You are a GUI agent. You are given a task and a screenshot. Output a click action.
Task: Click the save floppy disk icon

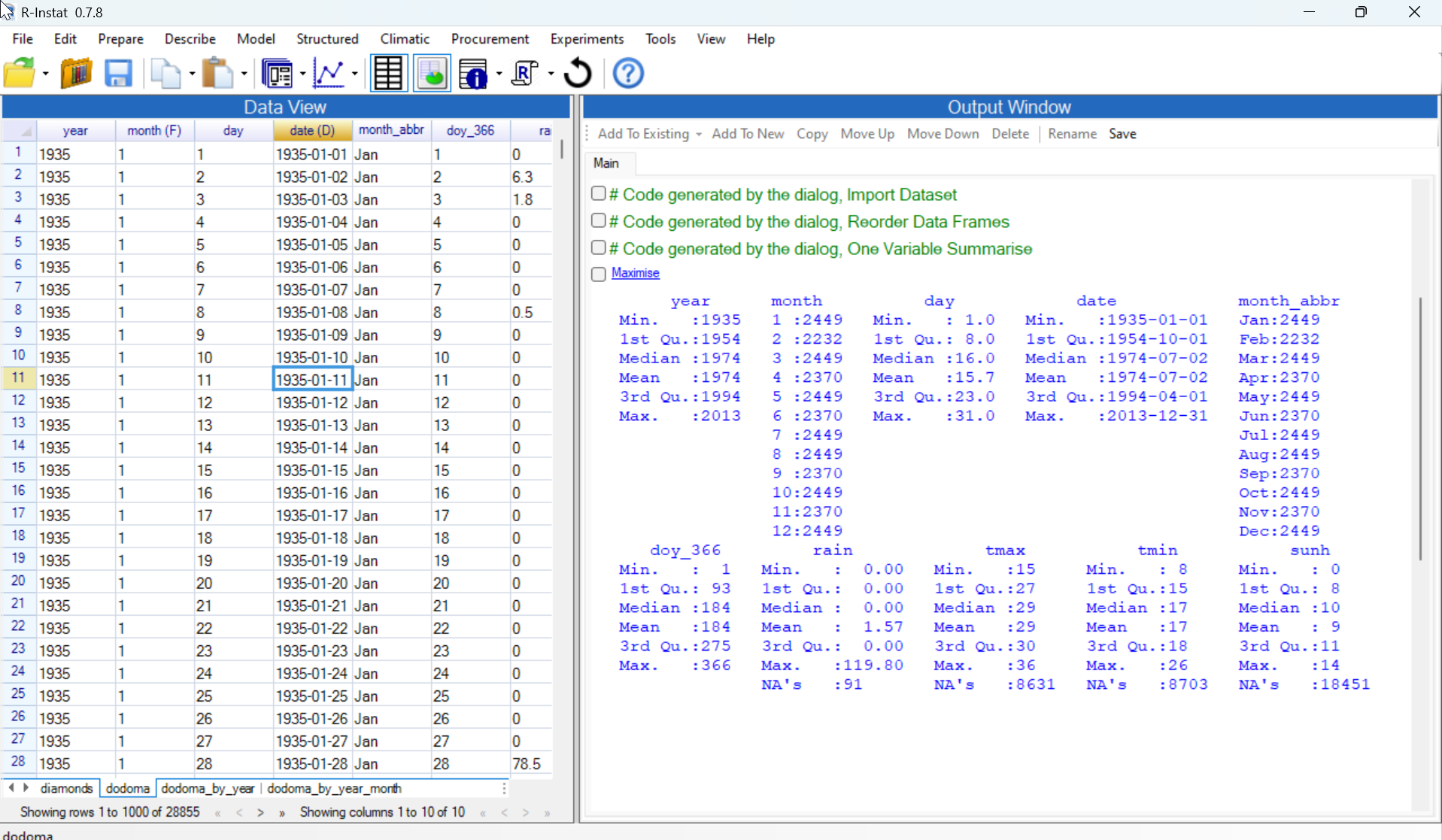(118, 74)
